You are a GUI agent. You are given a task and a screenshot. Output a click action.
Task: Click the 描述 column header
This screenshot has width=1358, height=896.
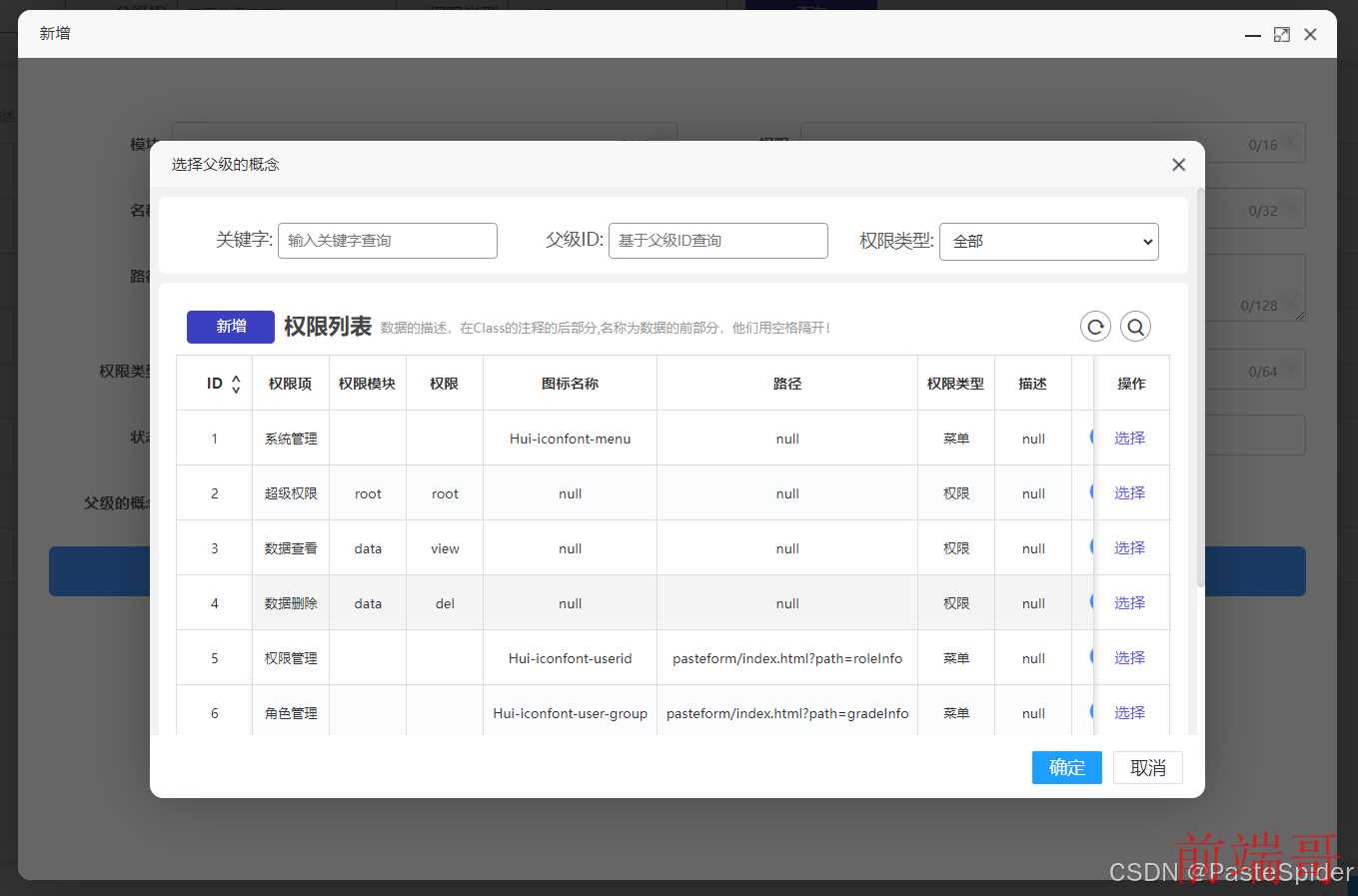[x=1033, y=384]
